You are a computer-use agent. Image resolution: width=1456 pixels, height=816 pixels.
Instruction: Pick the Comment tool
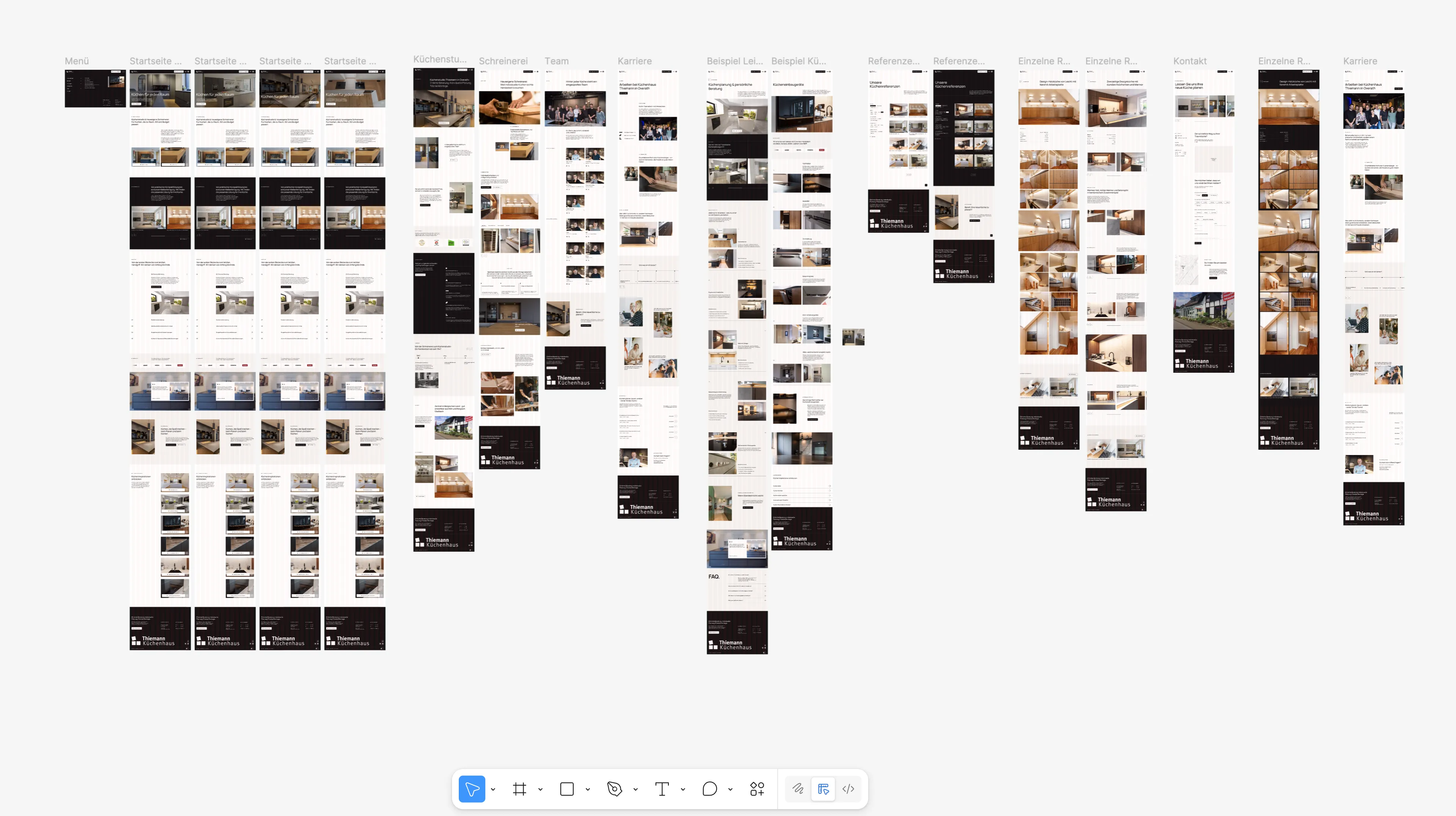[x=709, y=789]
